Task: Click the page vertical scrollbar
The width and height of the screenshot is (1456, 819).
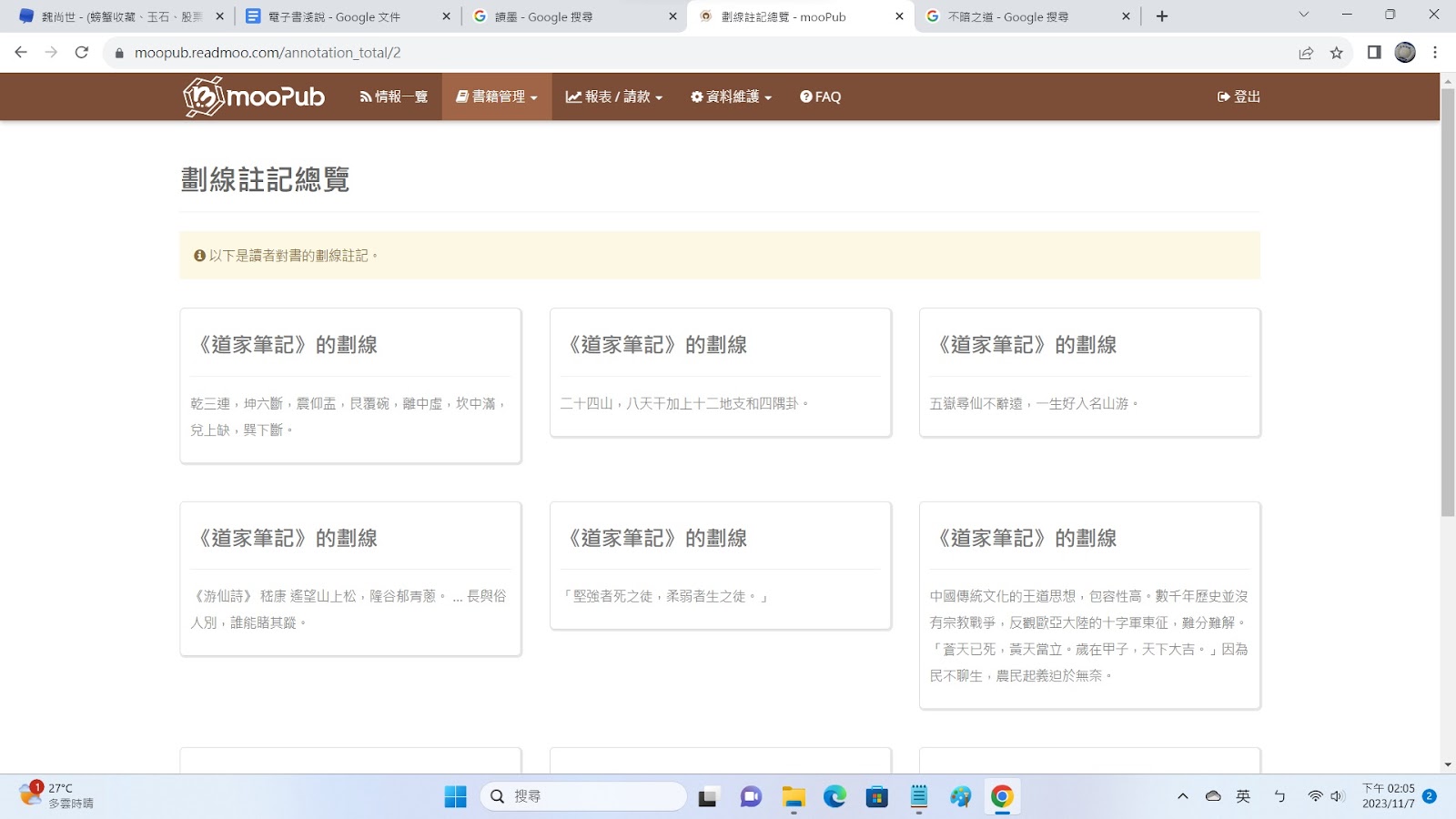Action: [1448, 302]
